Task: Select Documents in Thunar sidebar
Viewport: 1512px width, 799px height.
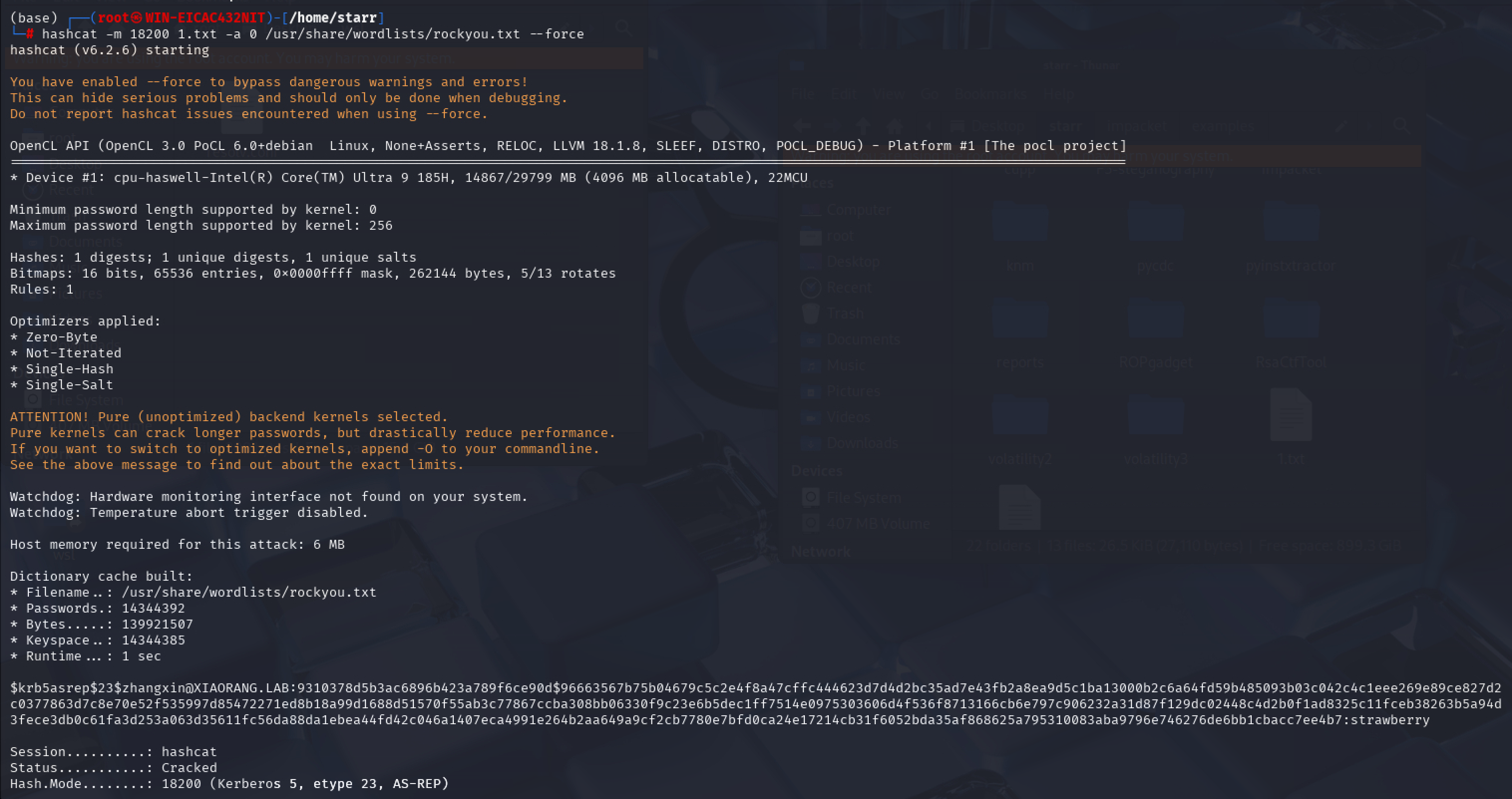Action: (x=850, y=339)
